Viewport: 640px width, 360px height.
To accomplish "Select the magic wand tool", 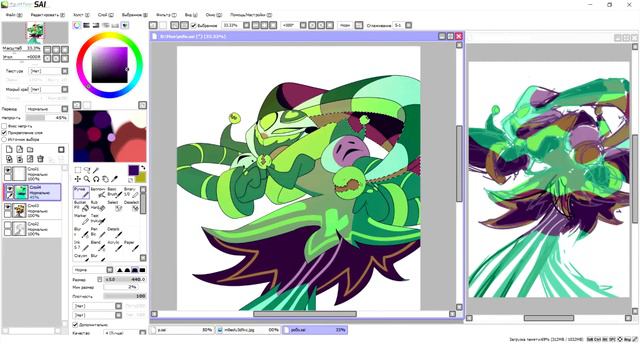I will tap(96, 170).
